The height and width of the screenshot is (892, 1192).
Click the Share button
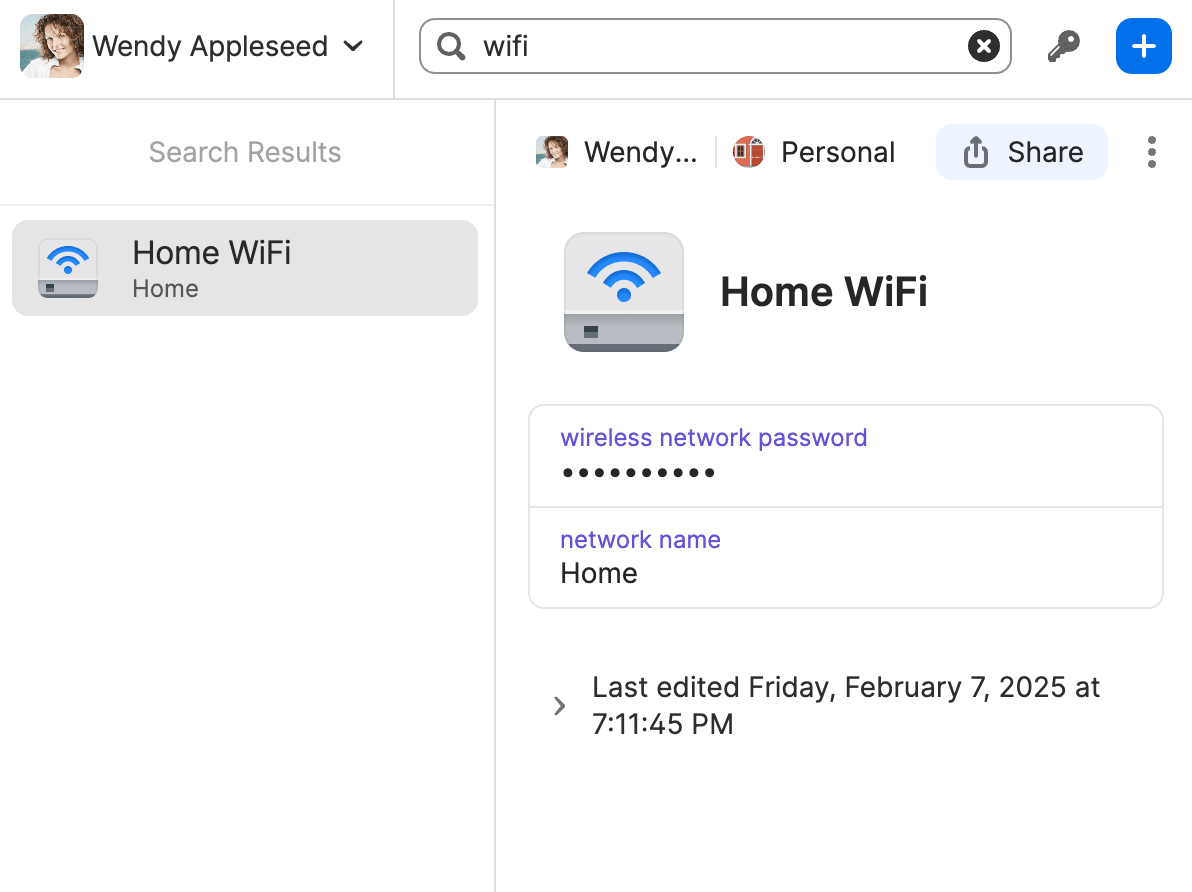point(1021,152)
